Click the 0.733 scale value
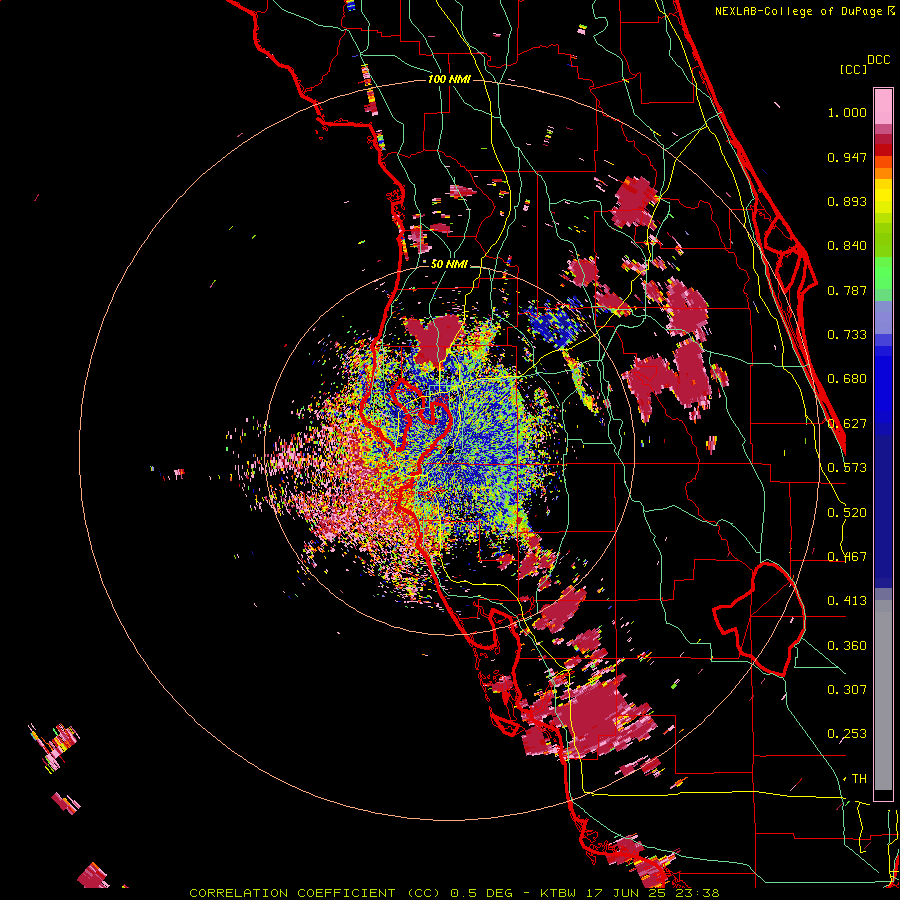Viewport: 900px width, 900px height. click(x=847, y=335)
